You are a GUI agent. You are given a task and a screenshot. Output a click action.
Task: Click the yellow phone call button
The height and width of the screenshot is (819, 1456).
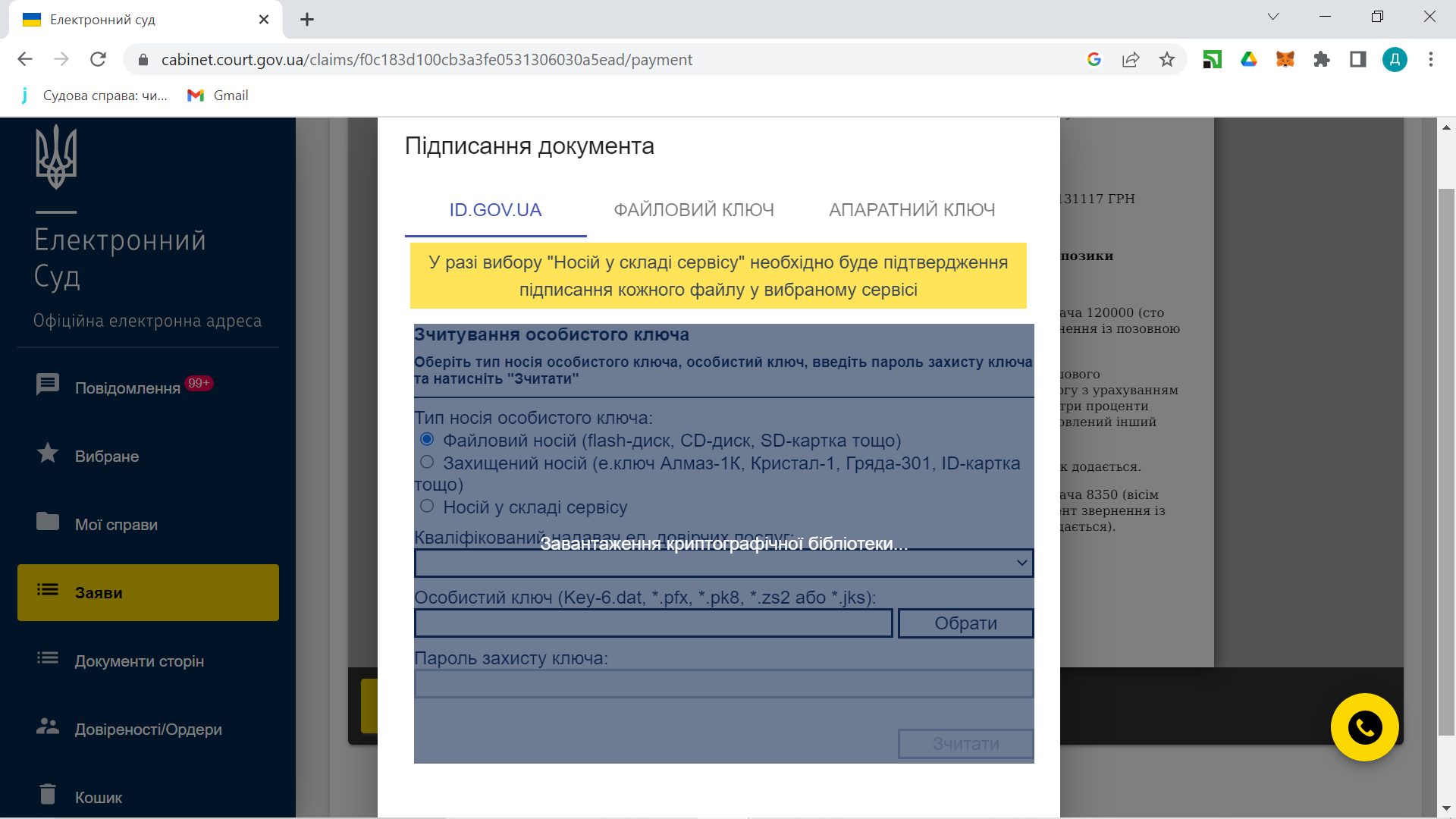tap(1364, 727)
